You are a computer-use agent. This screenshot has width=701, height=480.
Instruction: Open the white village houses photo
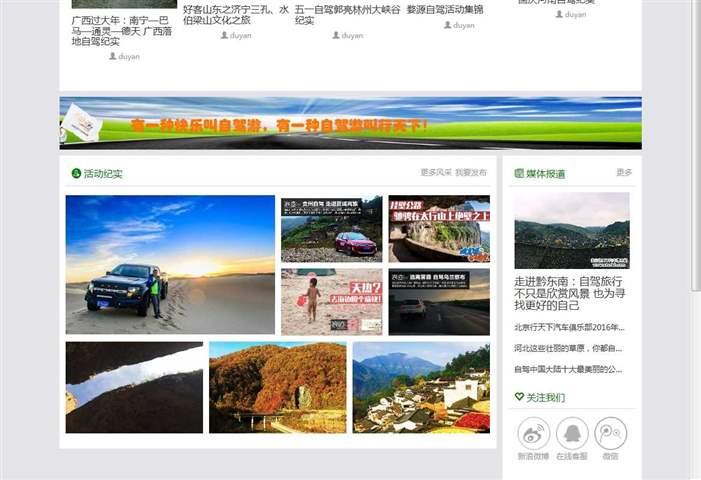click(x=421, y=387)
